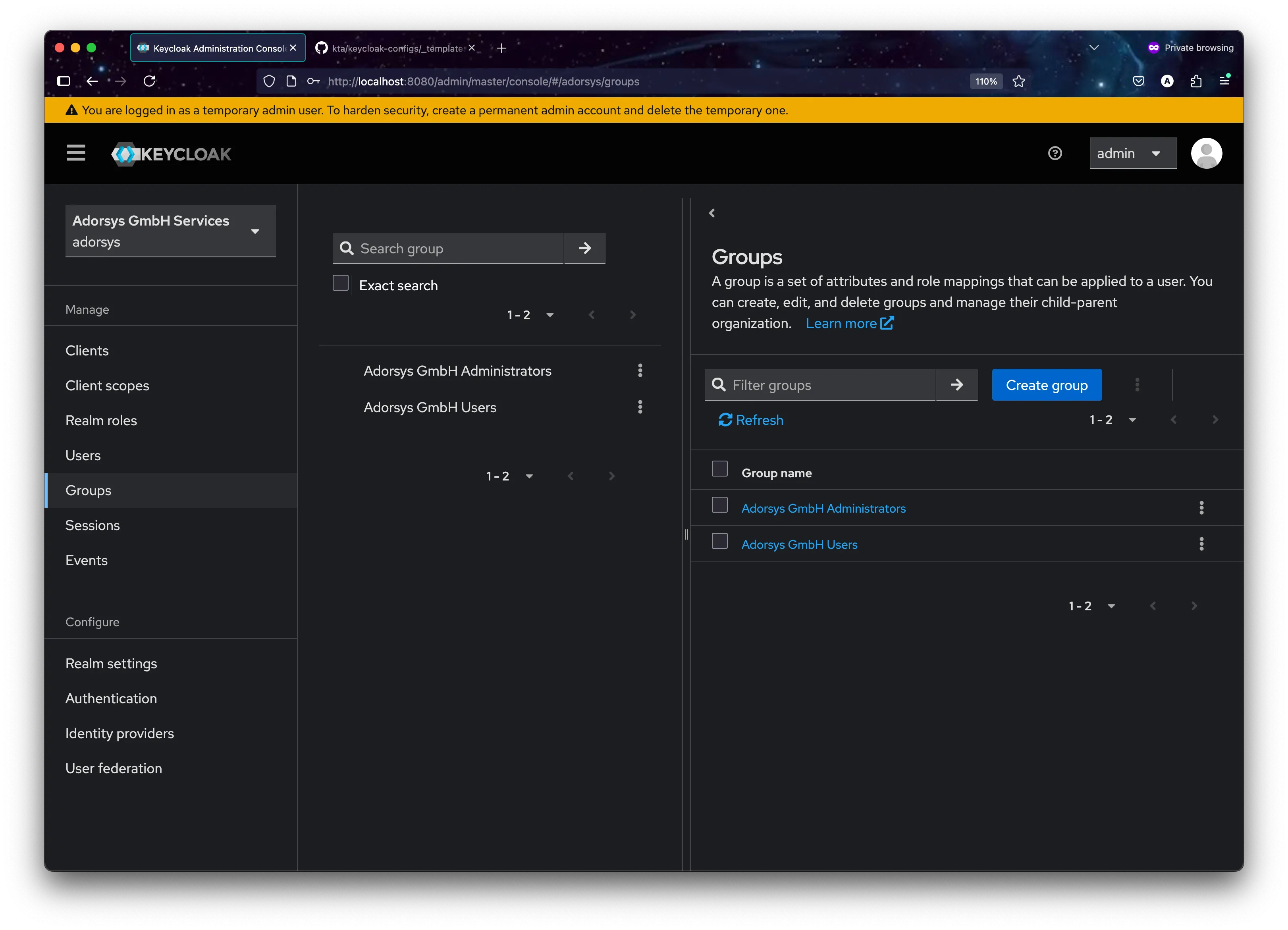Select the checkbox for Adorsys GmbH Users row
The width and height of the screenshot is (1288, 930).
click(719, 541)
